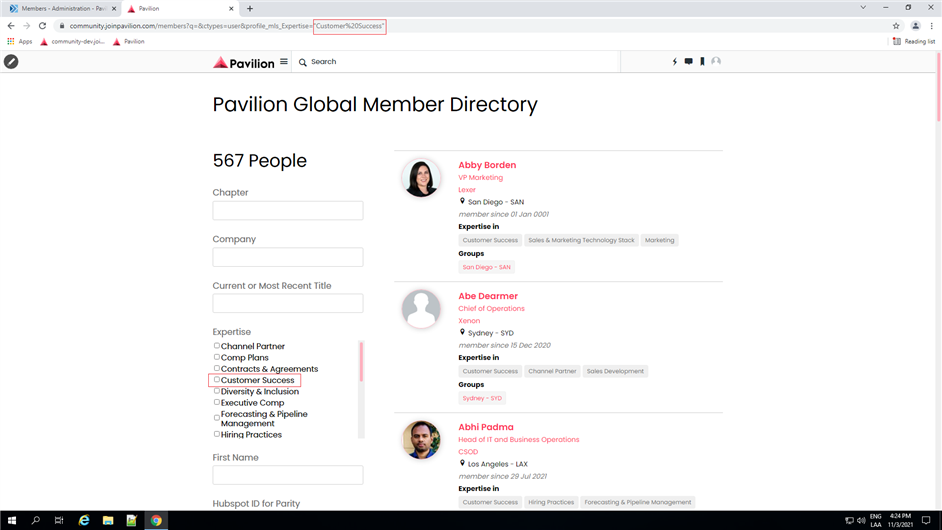Check the Diversity & Inclusion checkbox
942x530 pixels.
(217, 391)
